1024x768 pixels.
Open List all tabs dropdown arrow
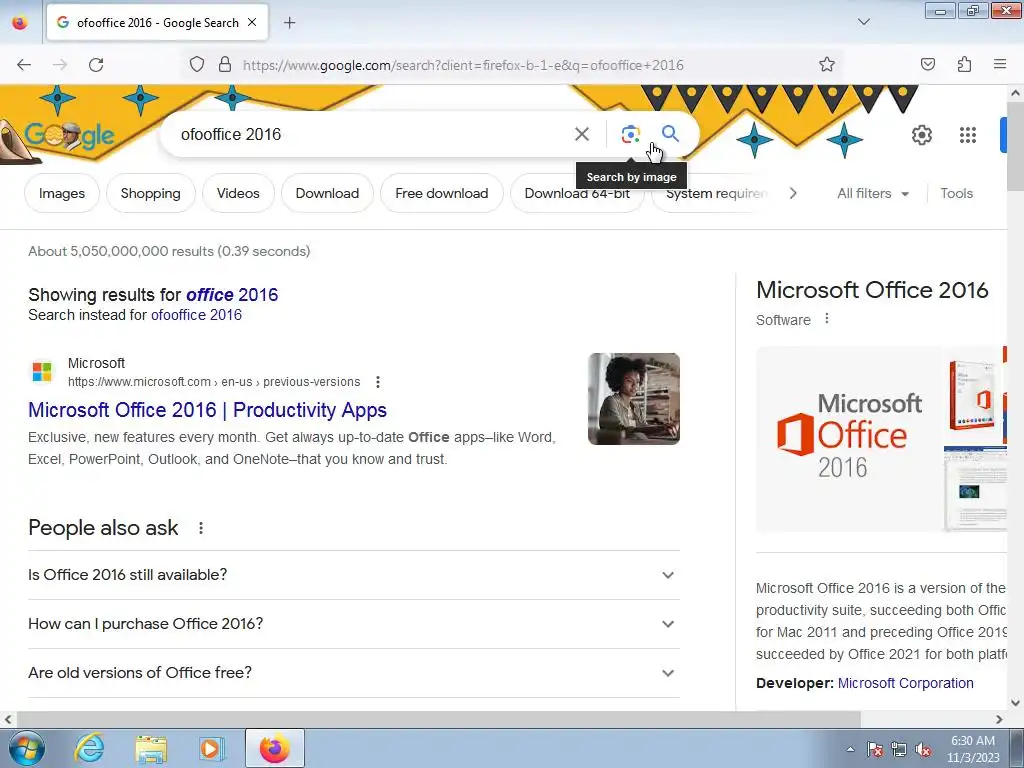863,22
